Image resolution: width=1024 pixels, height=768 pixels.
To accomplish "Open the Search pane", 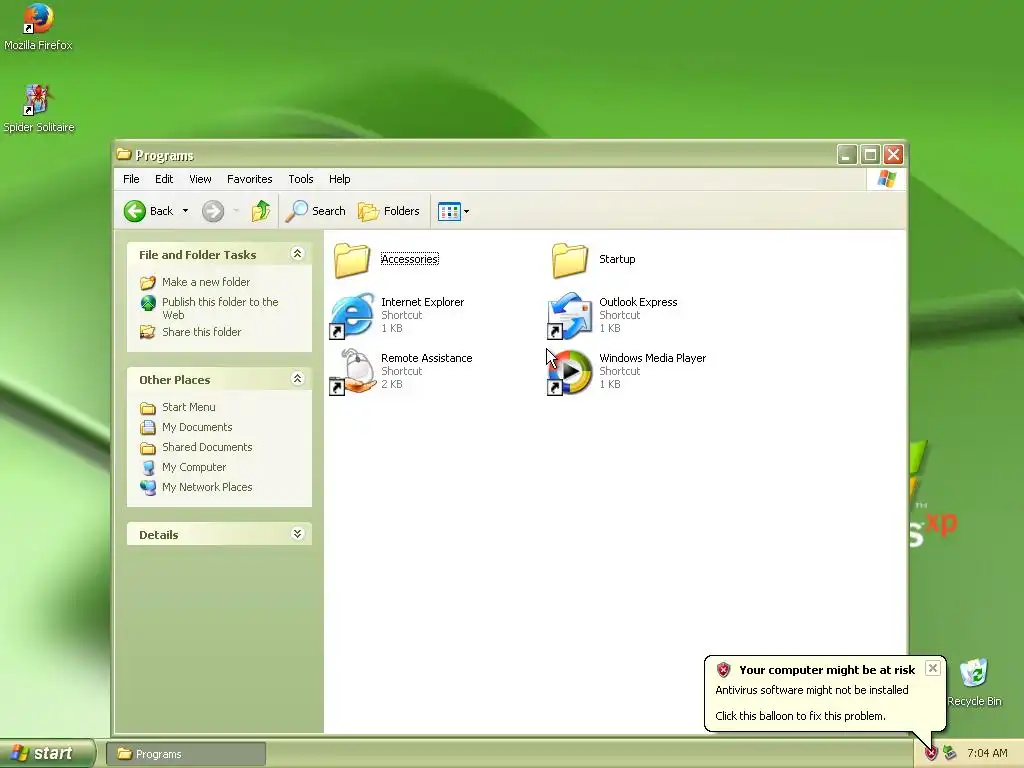I will (316, 211).
